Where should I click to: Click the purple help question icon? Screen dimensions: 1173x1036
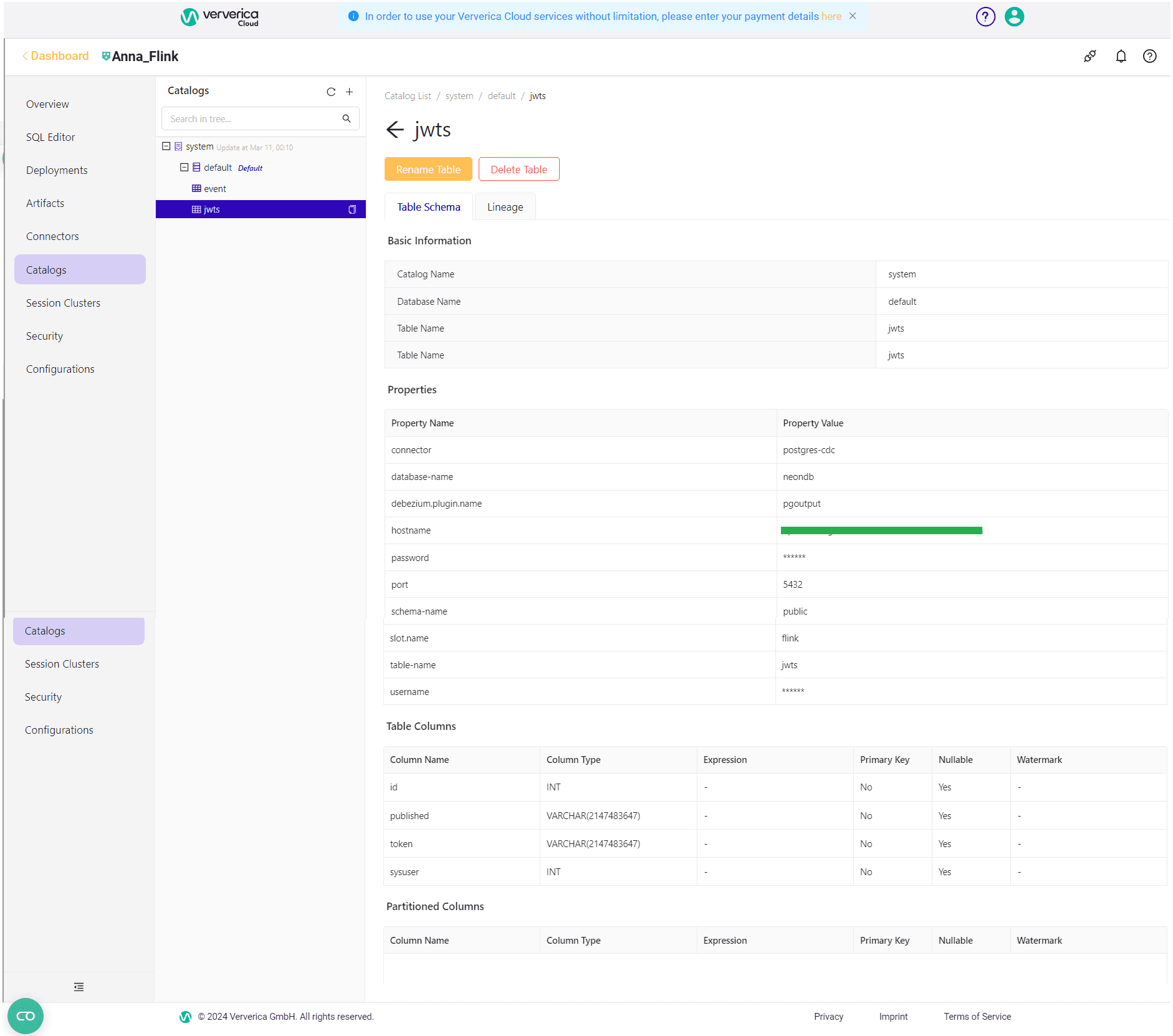coord(985,17)
